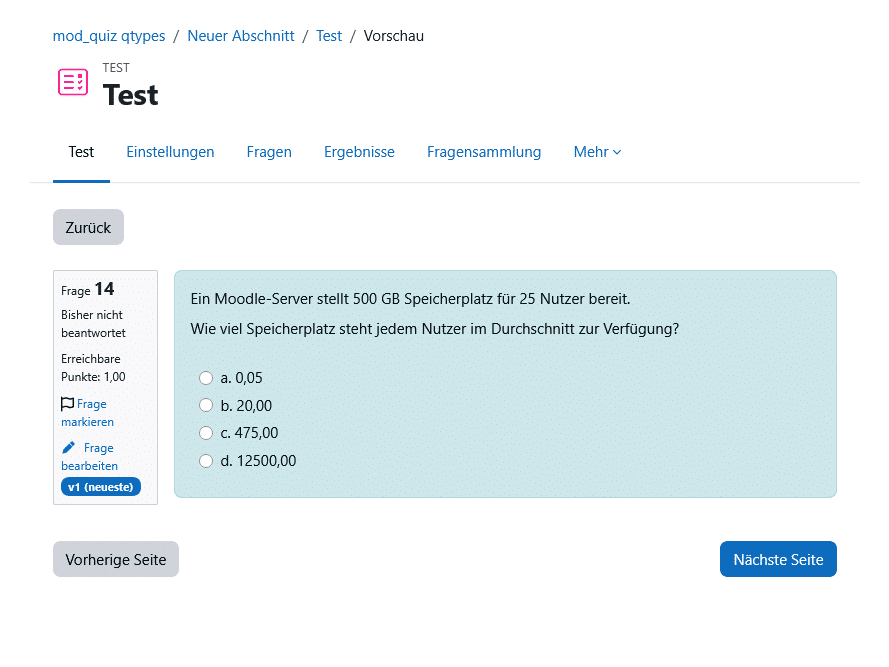
Task: Pick answer d. 12500,00
Action: 206,461
